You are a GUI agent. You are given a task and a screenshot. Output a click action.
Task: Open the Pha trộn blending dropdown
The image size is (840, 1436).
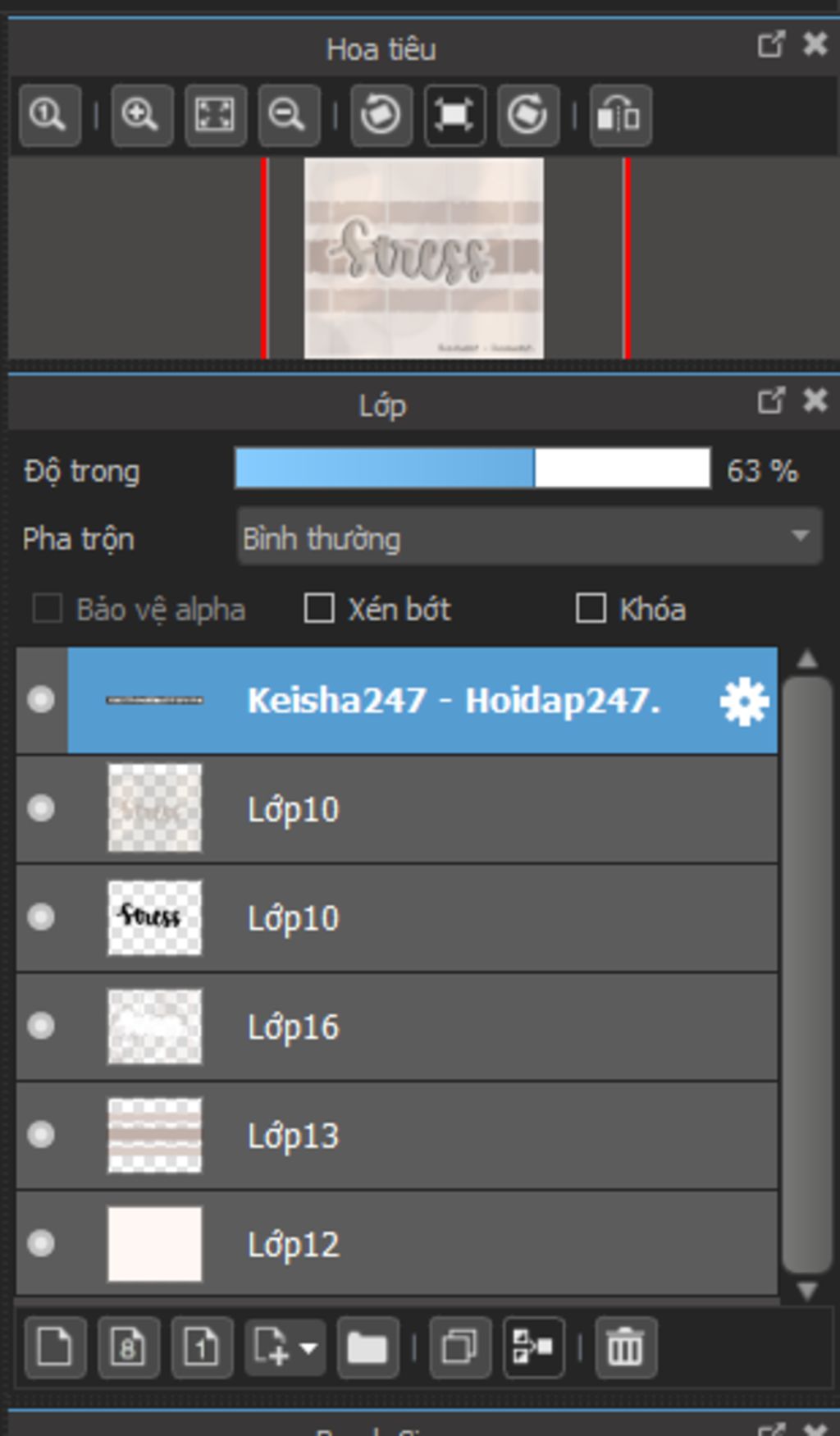pos(529,537)
